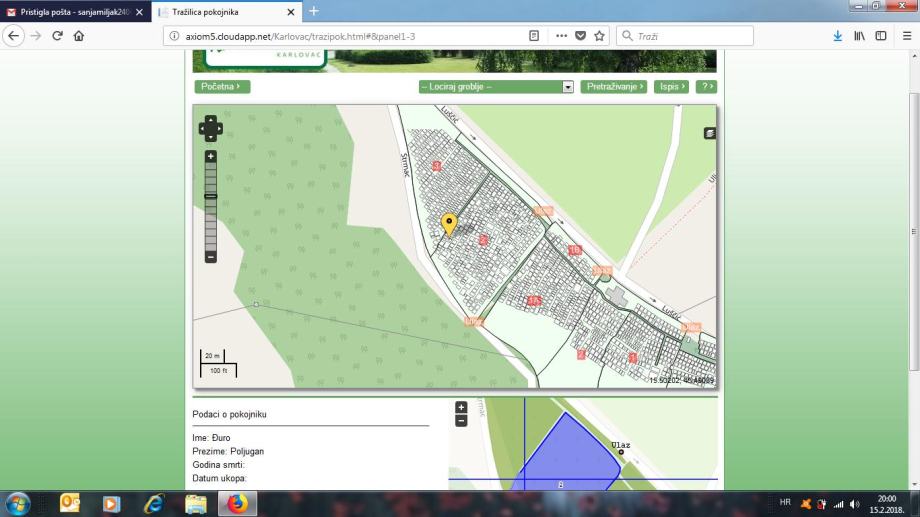Viewport: 920px width, 517px height.
Task: Open the Library icon
Action: coord(860,36)
